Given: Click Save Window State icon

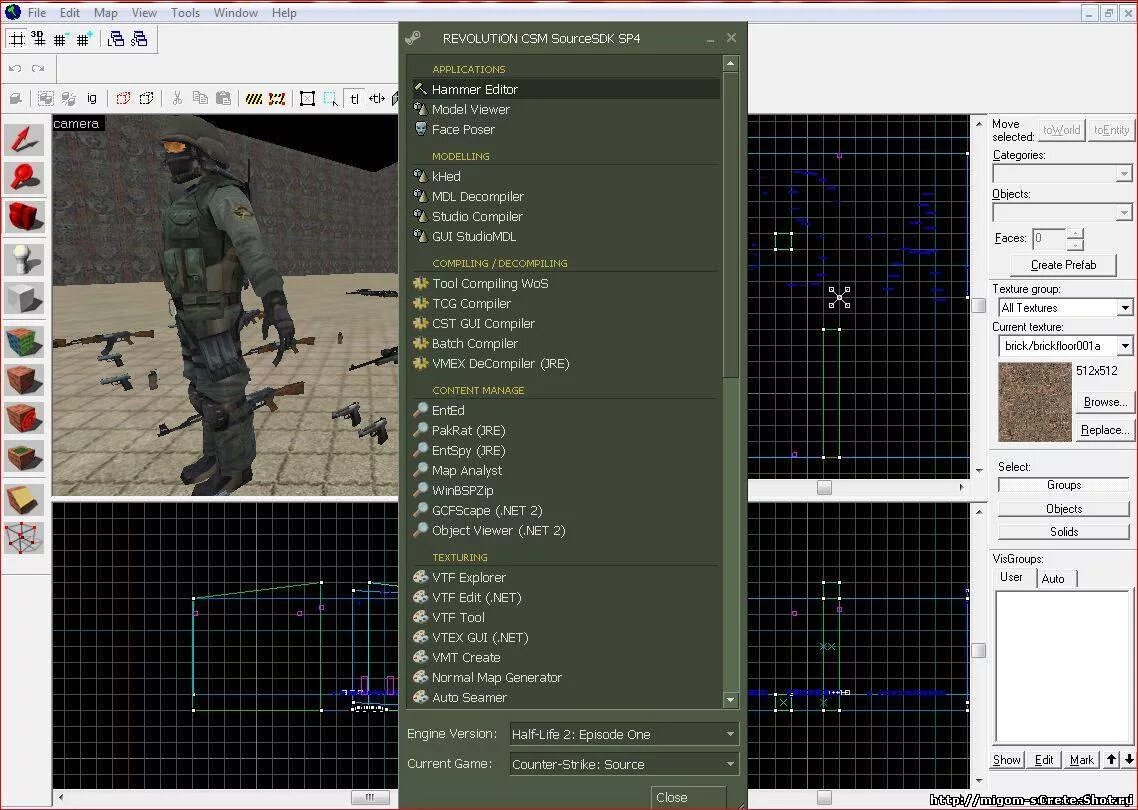Looking at the screenshot, I should pyautogui.click(x=139, y=39).
